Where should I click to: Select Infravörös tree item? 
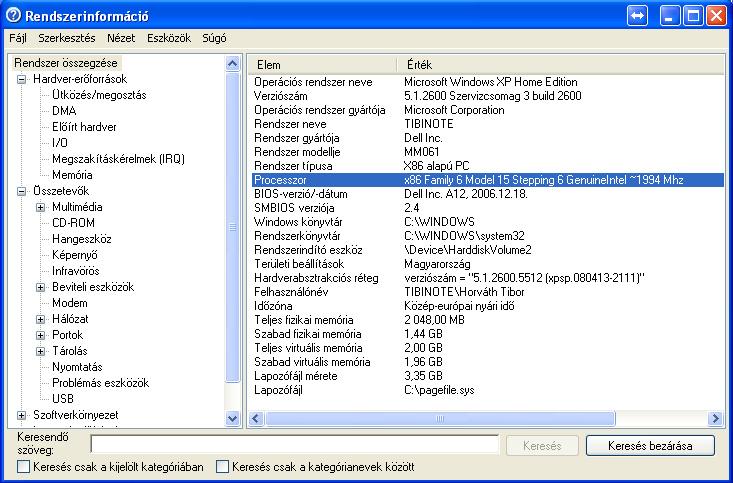coord(76,271)
